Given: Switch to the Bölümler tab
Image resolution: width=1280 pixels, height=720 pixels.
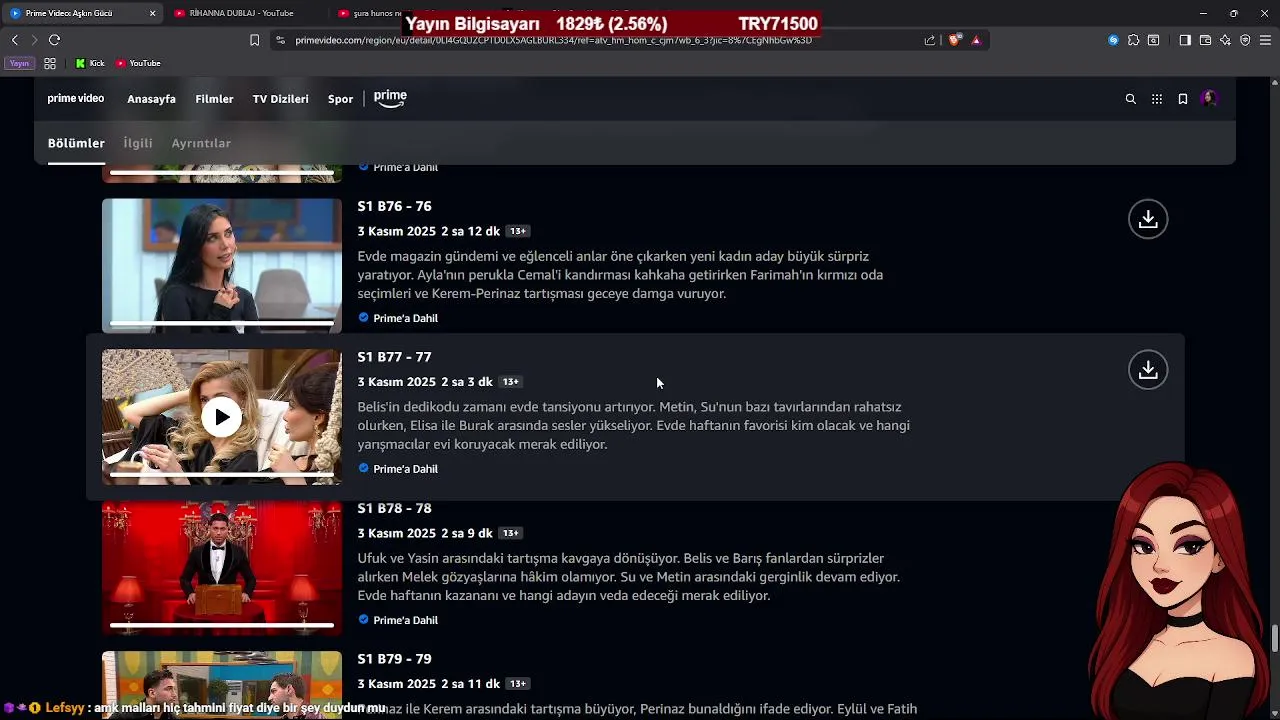Looking at the screenshot, I should pyautogui.click(x=76, y=143).
